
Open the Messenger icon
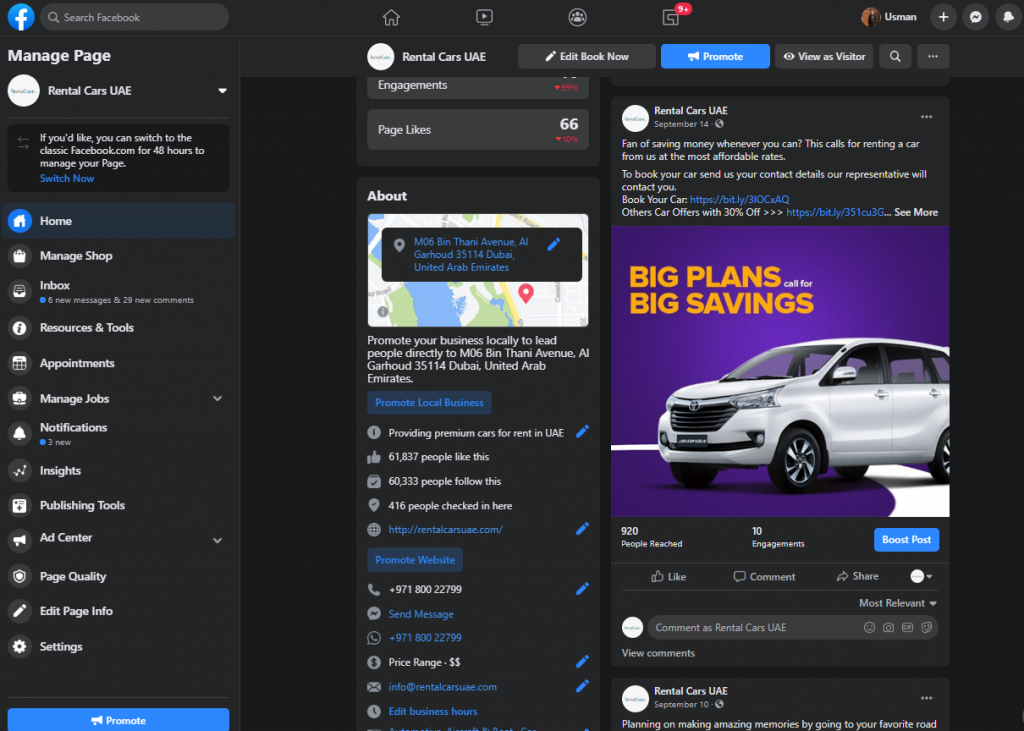point(976,17)
